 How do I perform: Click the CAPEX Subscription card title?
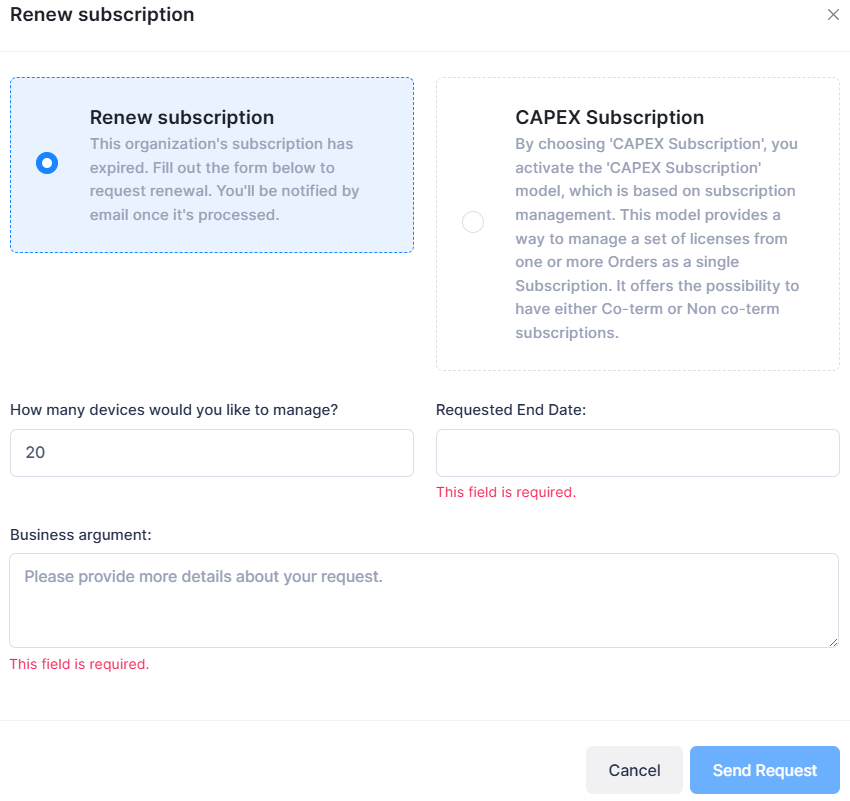tap(610, 118)
